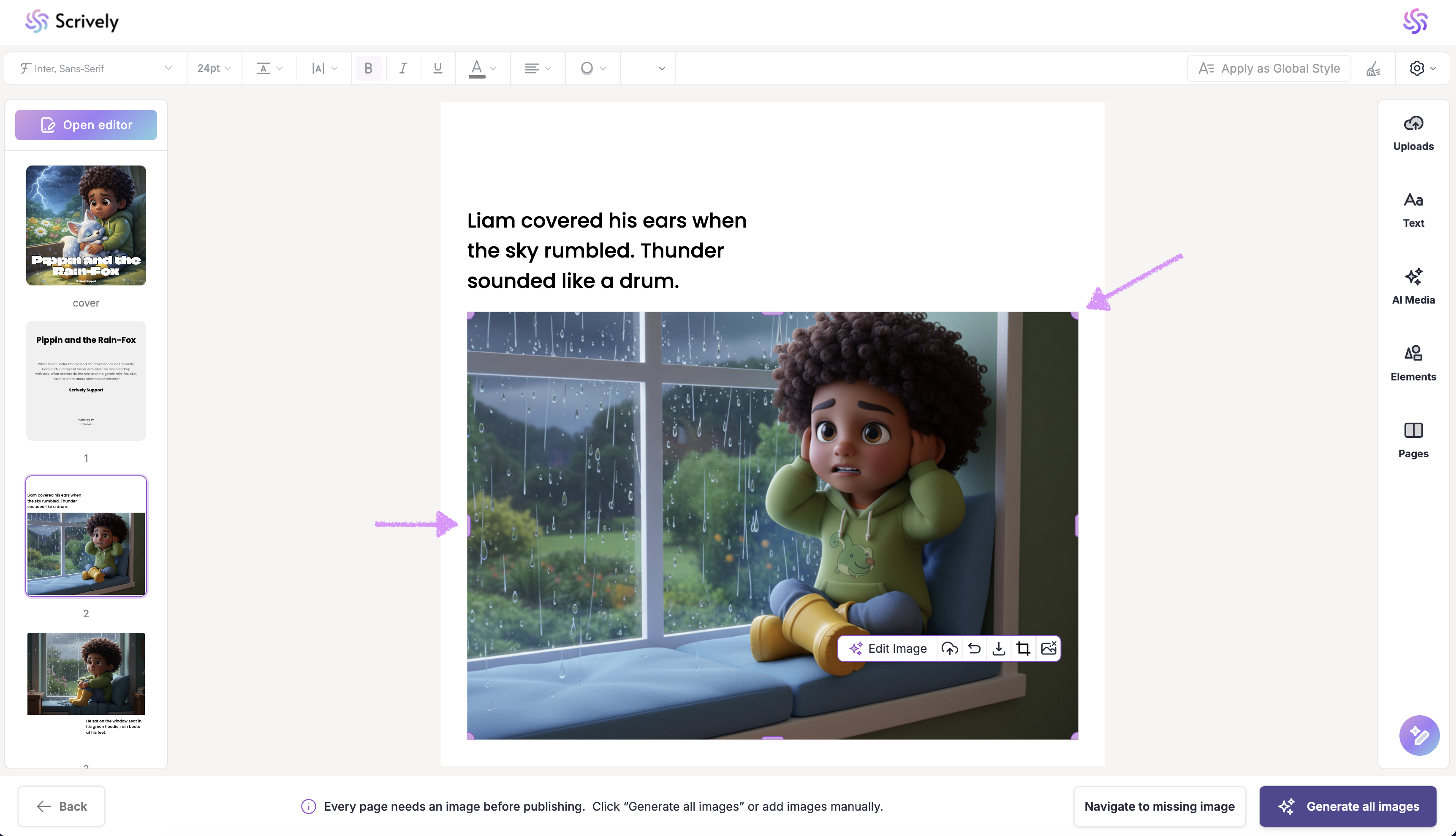1456x836 pixels.
Task: Open the Uploads panel tab
Action: (x=1413, y=133)
